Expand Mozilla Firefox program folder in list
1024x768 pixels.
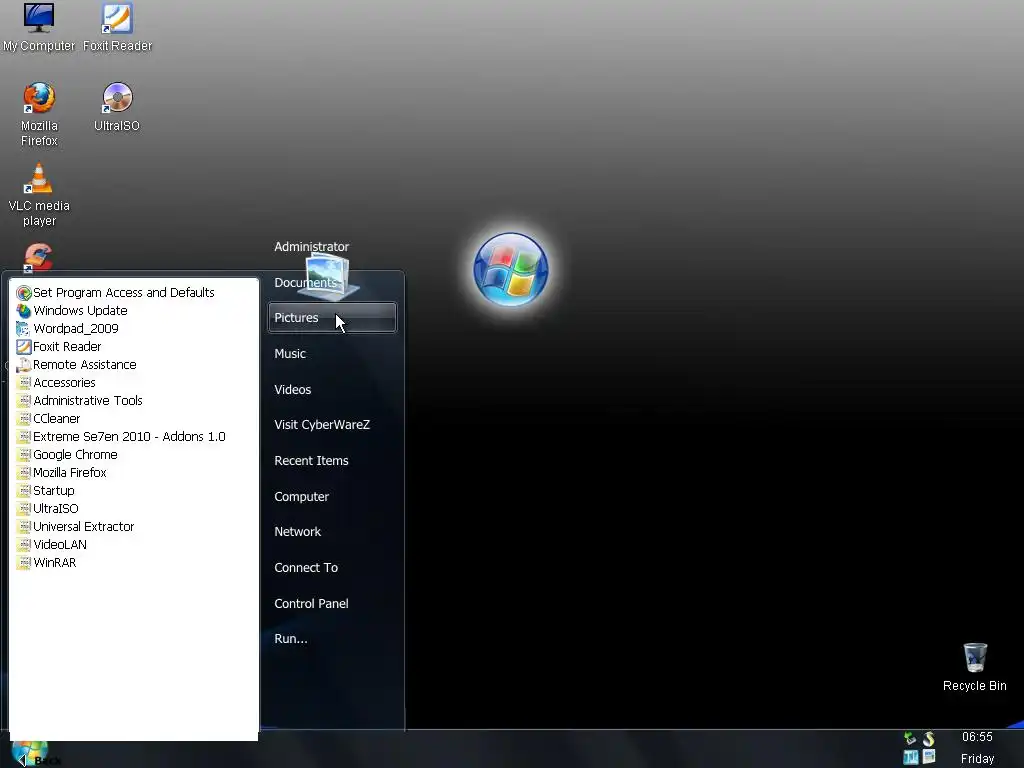pos(61,472)
